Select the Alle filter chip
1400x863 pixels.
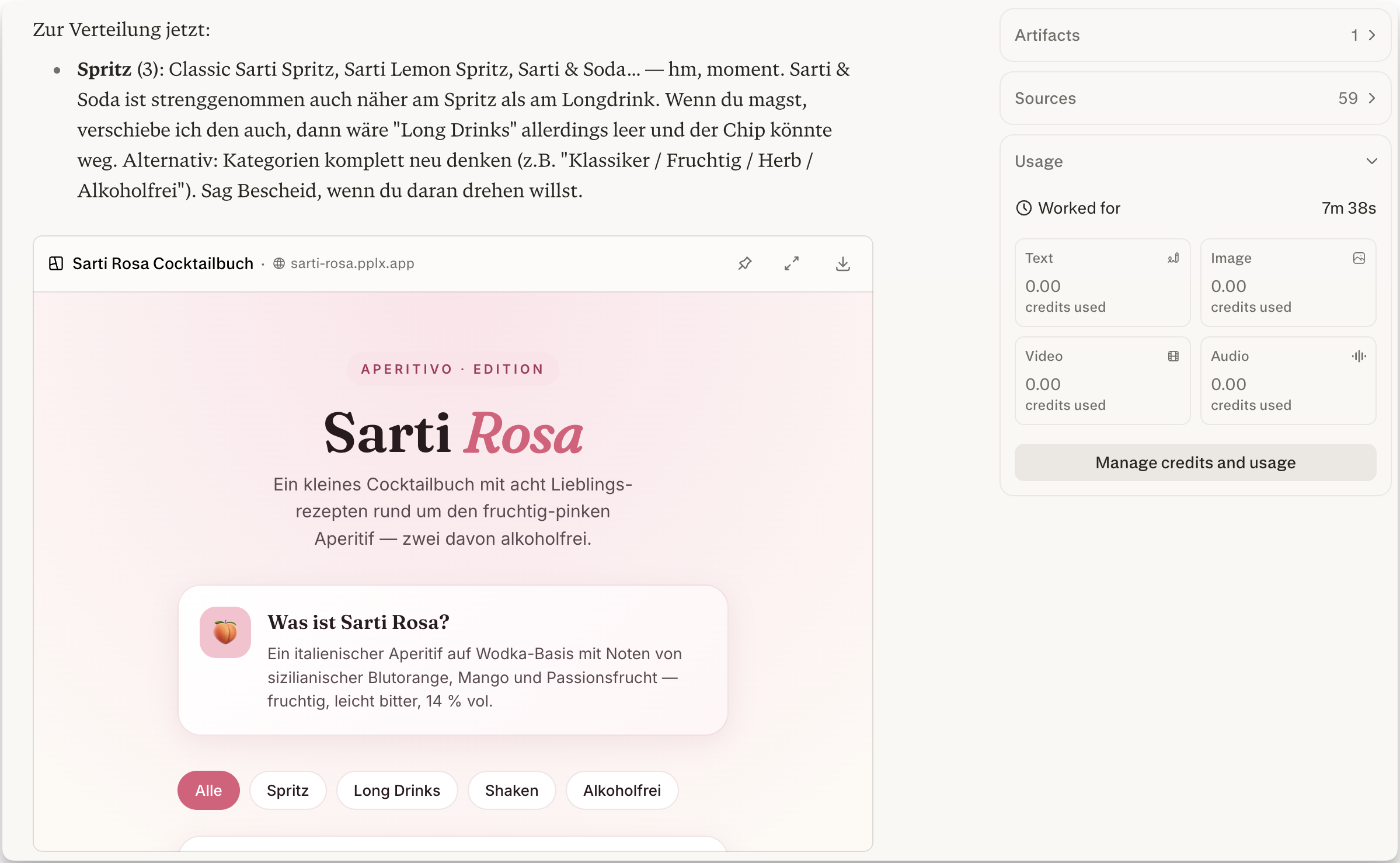click(208, 791)
